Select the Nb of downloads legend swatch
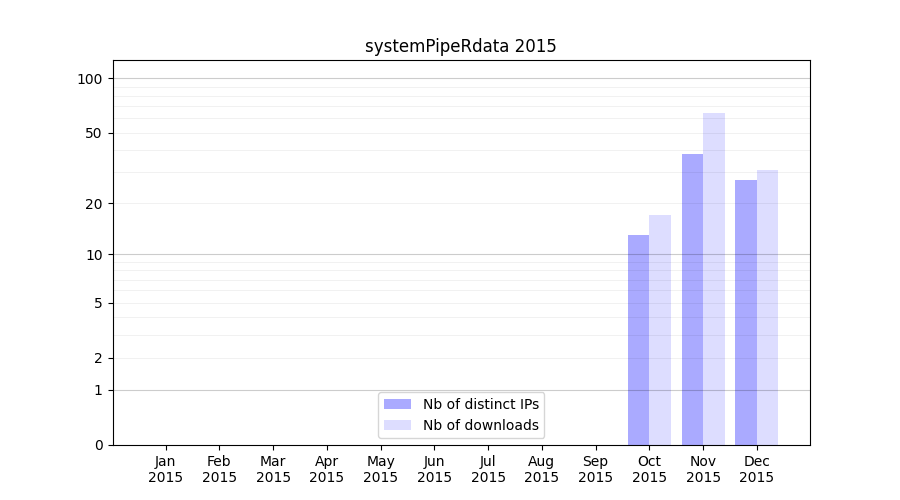Screen dimensions: 900x500 coord(397,425)
